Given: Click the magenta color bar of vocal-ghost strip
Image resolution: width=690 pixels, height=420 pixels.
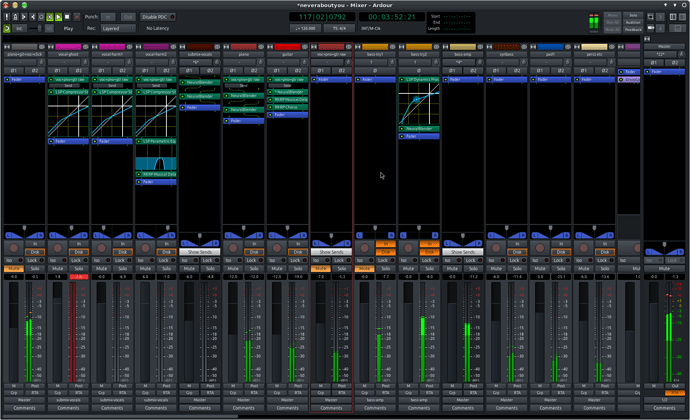Looking at the screenshot, I should point(68,47).
